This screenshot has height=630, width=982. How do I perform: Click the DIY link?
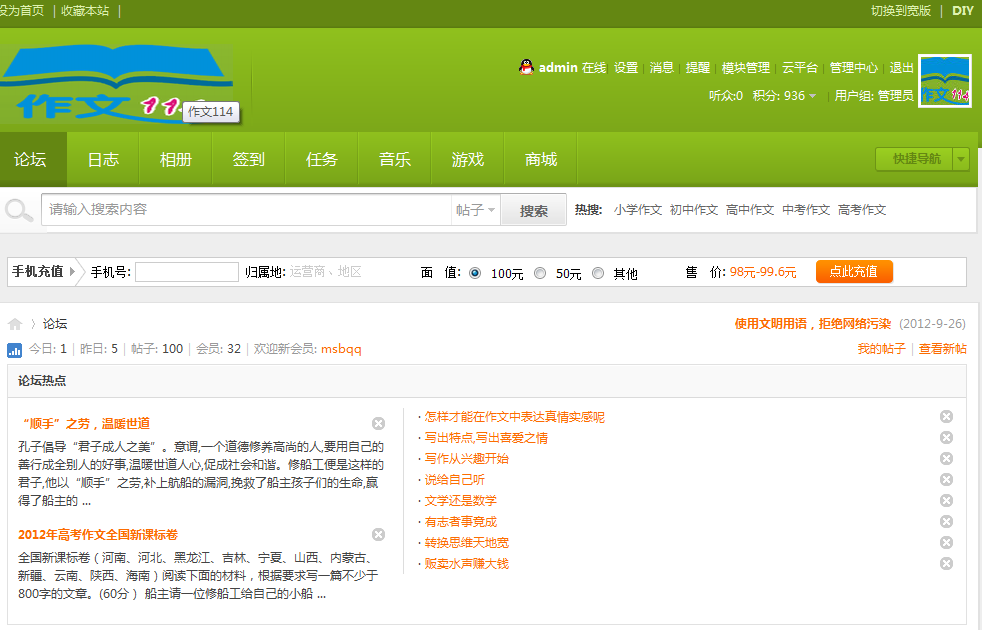[x=963, y=11]
